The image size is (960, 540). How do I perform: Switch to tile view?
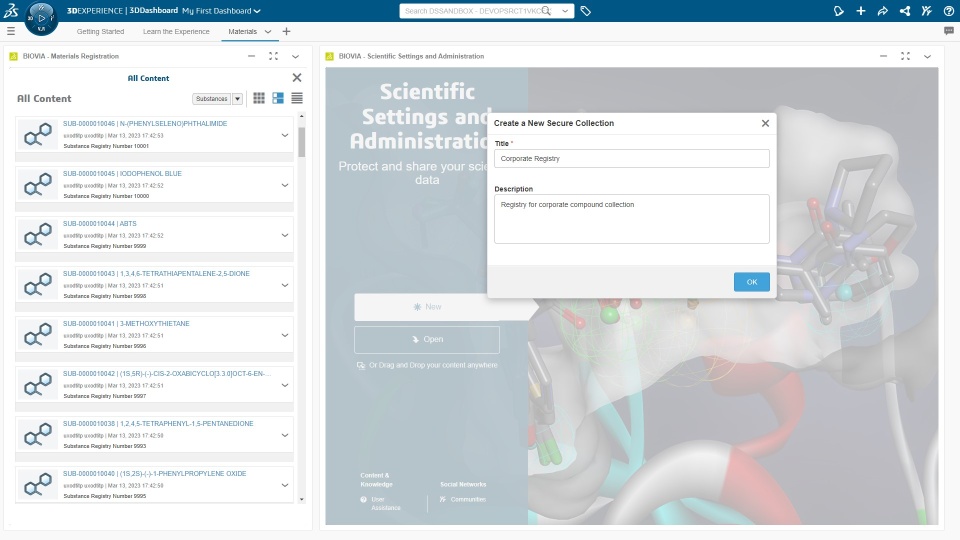tap(278, 98)
